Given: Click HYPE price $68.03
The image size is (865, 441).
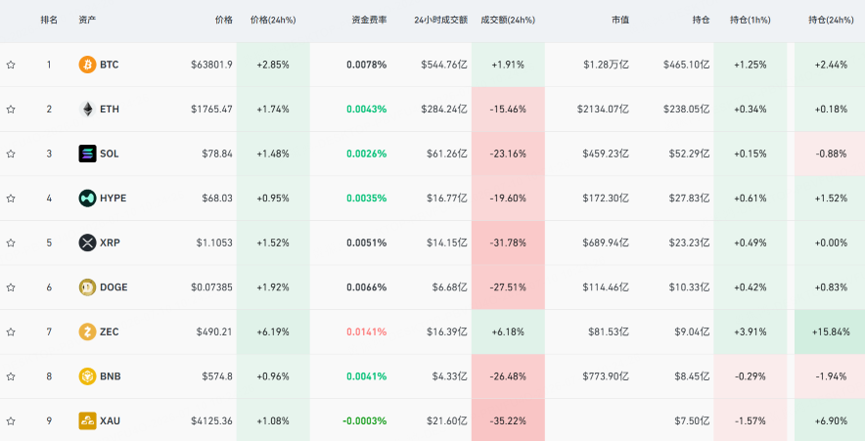Looking at the screenshot, I should 217,198.
